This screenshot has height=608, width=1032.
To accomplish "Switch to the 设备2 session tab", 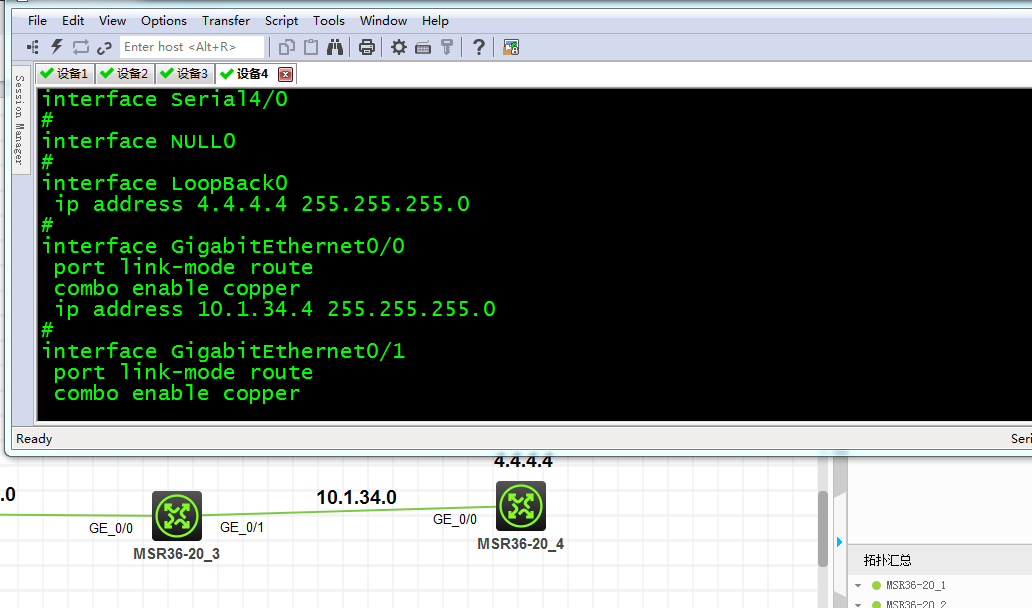I will pyautogui.click(x=125, y=74).
